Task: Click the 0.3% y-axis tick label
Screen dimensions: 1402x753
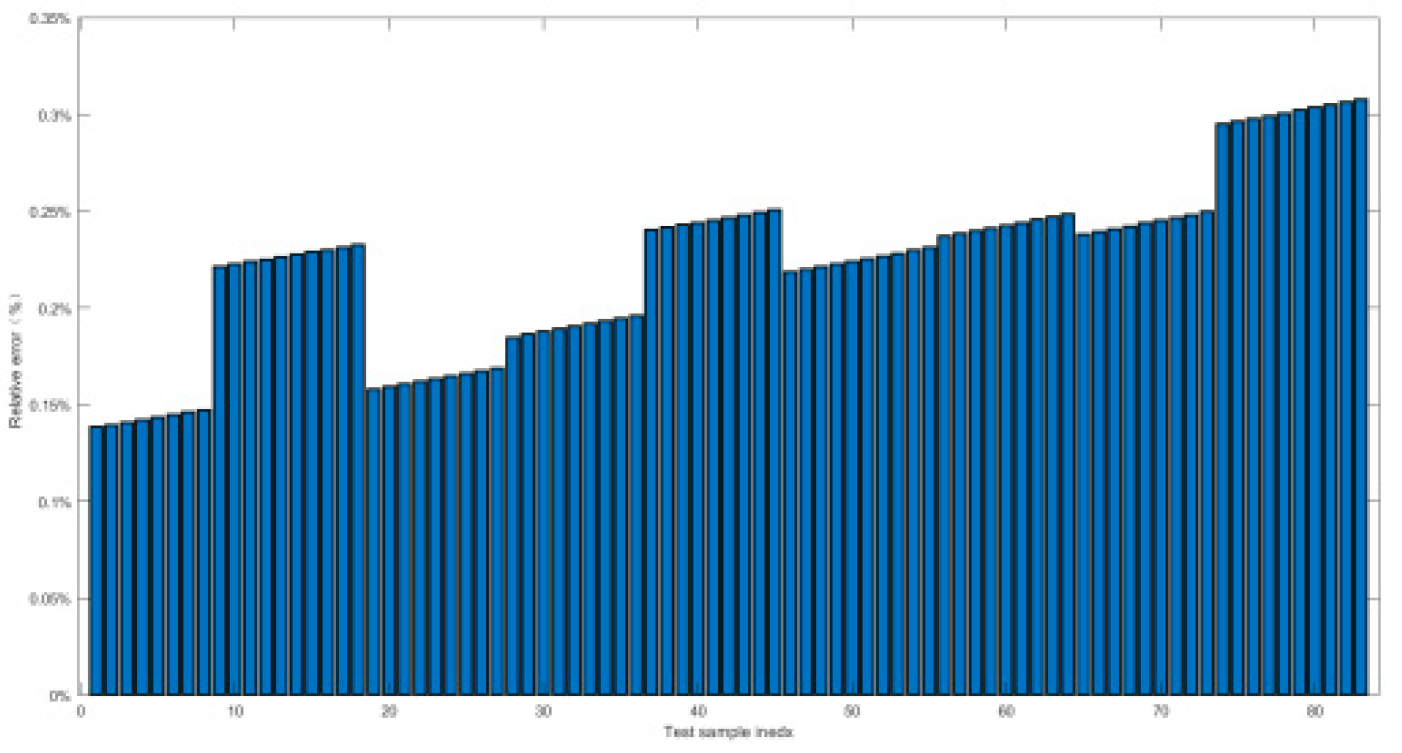Action: [x=56, y=116]
